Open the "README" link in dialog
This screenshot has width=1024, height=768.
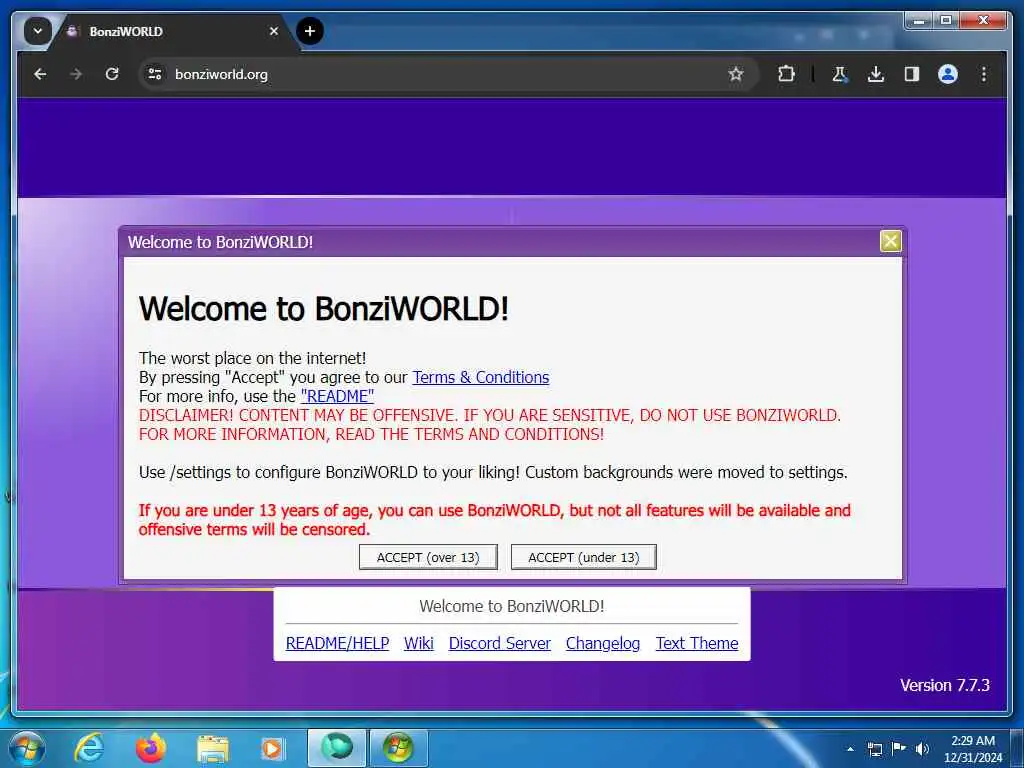337,396
